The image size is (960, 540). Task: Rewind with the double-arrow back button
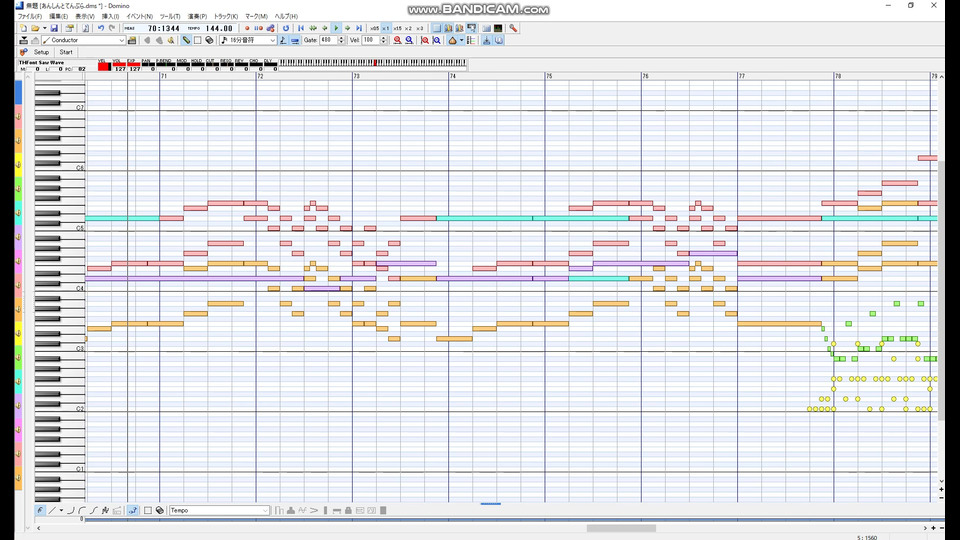coord(313,28)
